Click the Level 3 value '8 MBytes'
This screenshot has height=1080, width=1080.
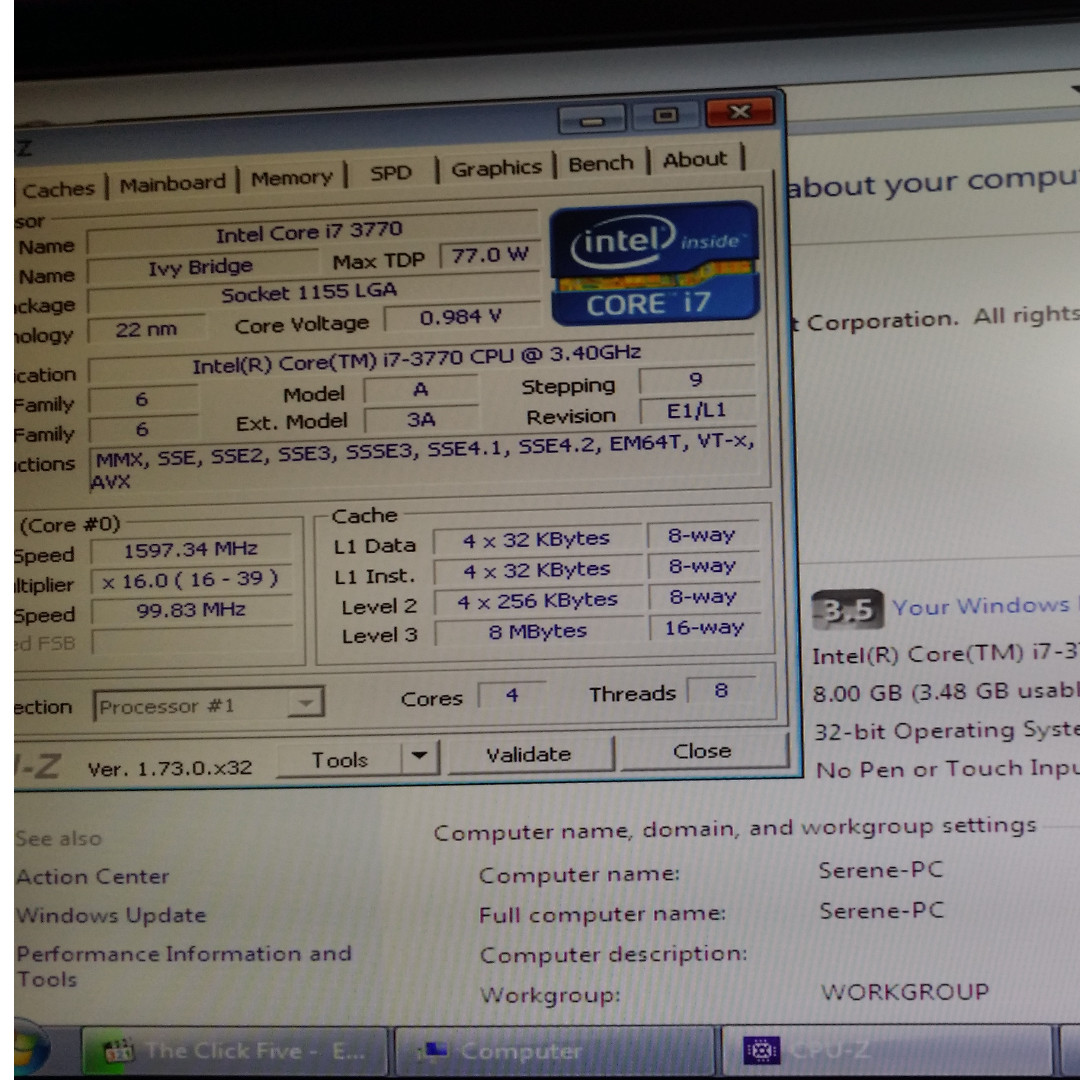539,631
